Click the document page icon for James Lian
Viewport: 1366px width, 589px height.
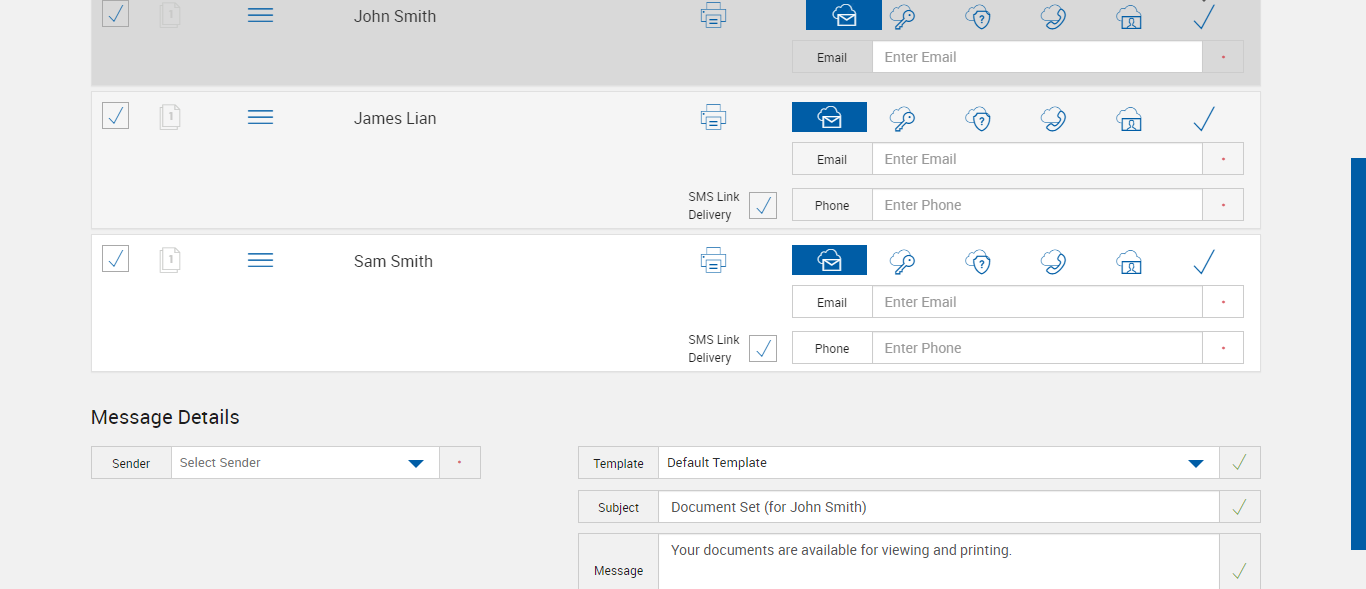pyautogui.click(x=170, y=117)
